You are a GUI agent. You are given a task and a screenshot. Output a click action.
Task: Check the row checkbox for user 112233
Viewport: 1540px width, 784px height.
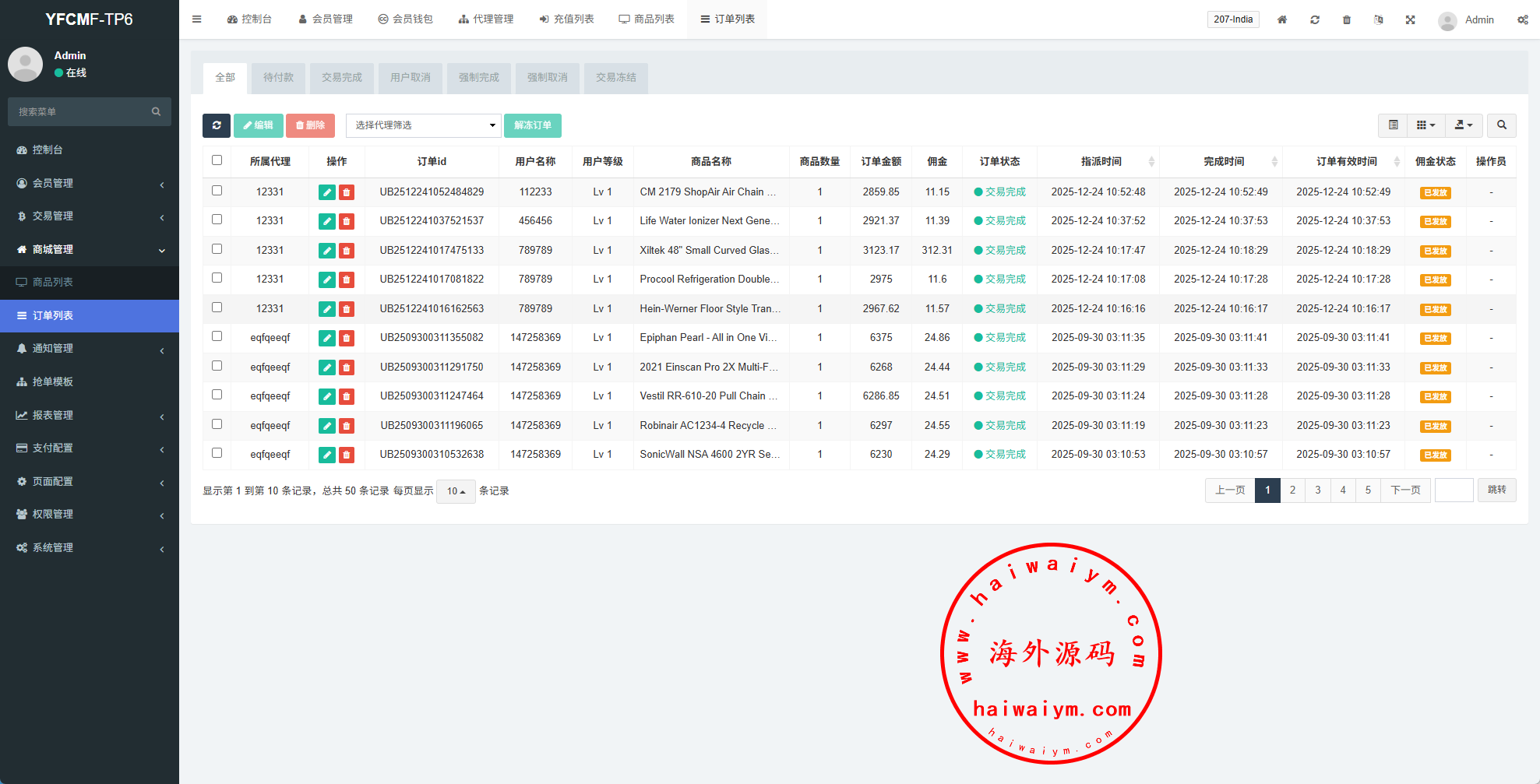(x=217, y=191)
